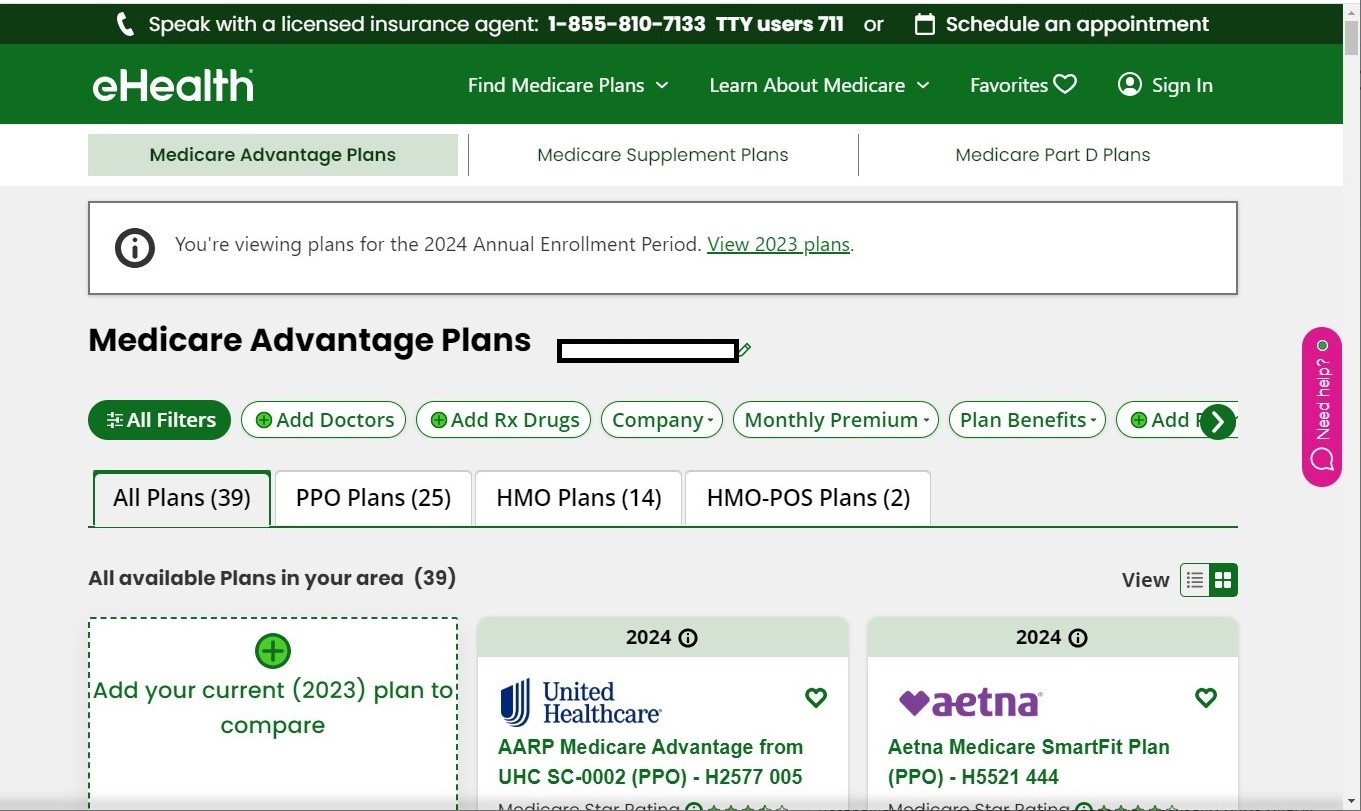The image size is (1361, 811).
Task: Select Medicare Part D Plans category
Action: 1053,155
